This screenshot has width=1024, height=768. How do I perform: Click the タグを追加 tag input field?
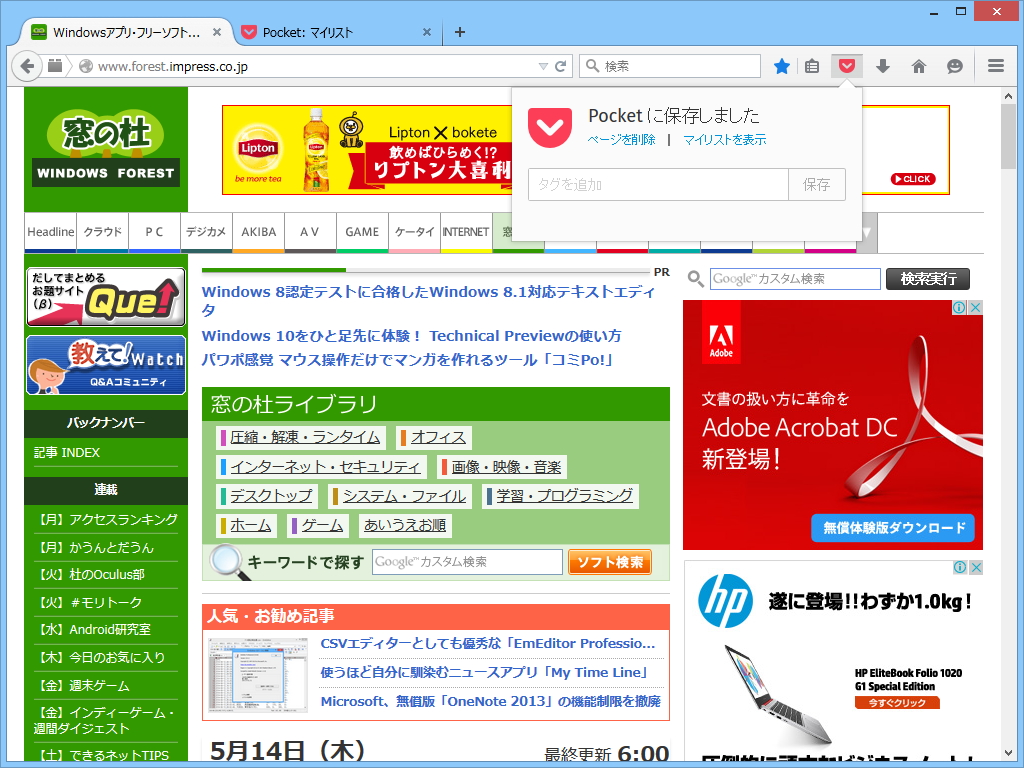(657, 184)
